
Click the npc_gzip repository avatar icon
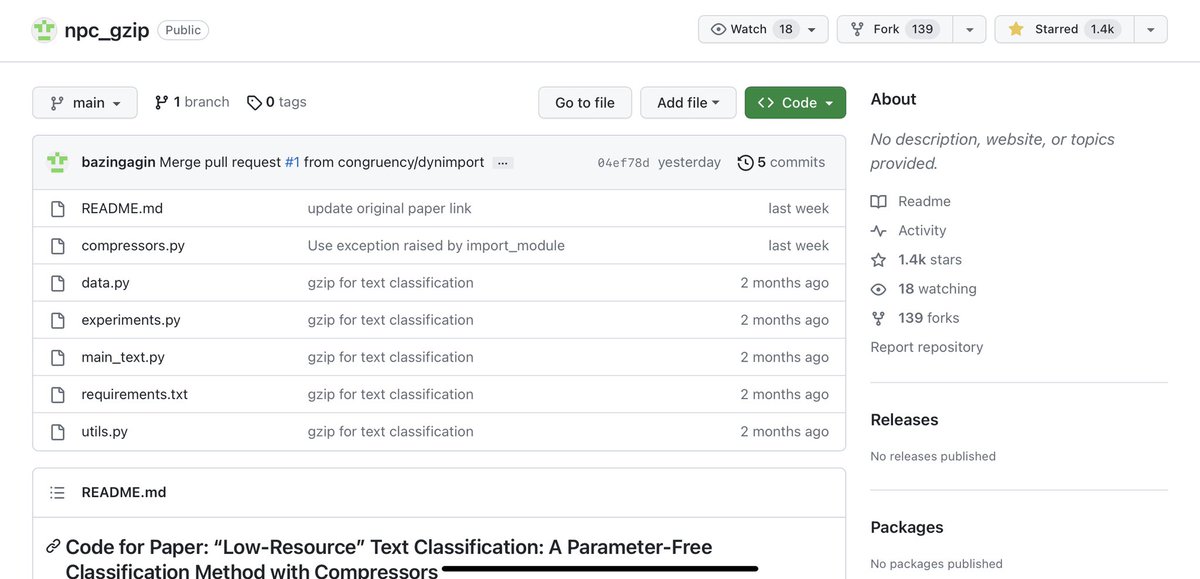pyautogui.click(x=44, y=30)
